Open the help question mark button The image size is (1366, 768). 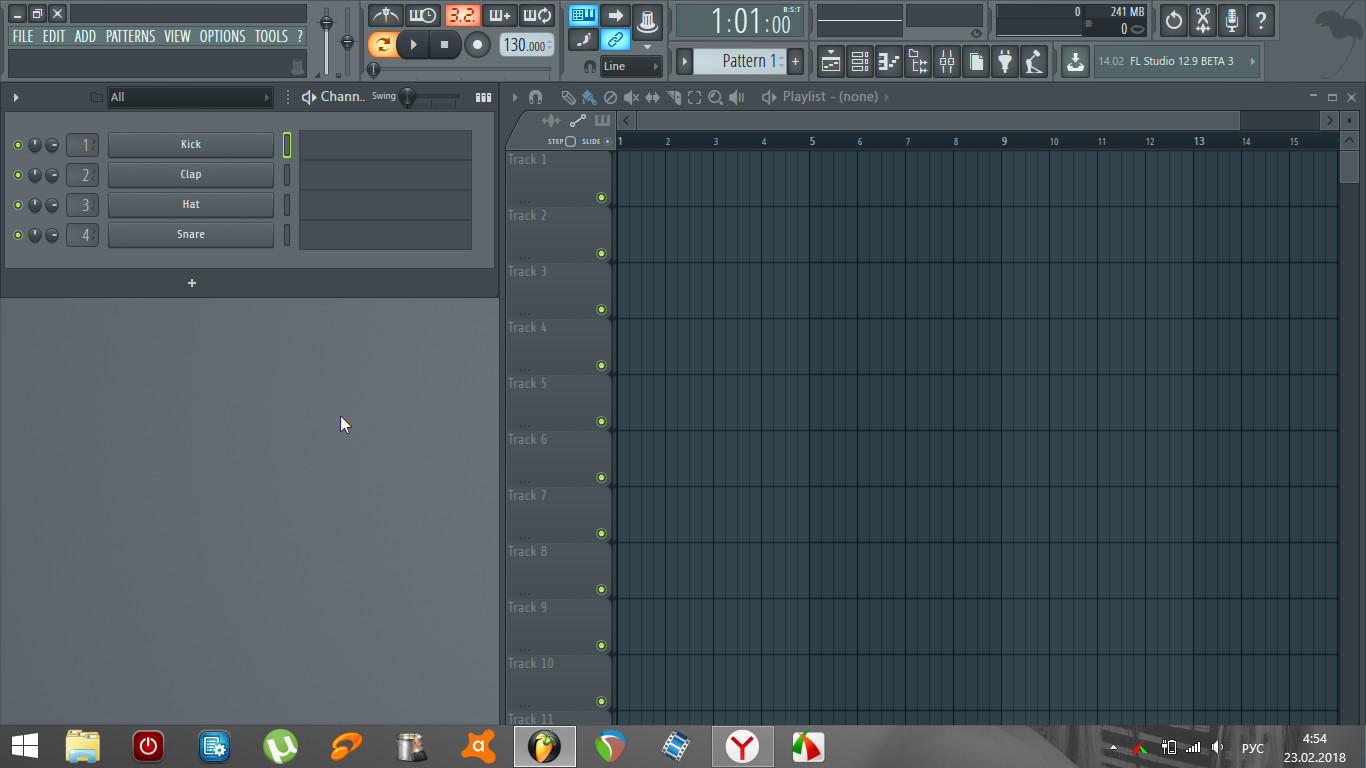1261,20
